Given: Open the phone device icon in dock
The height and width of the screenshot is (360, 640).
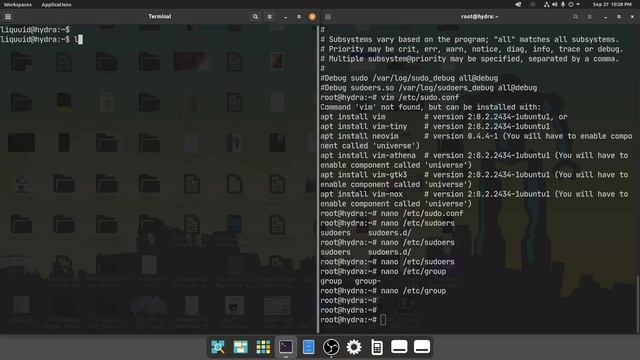Looking at the screenshot, I should [377, 347].
